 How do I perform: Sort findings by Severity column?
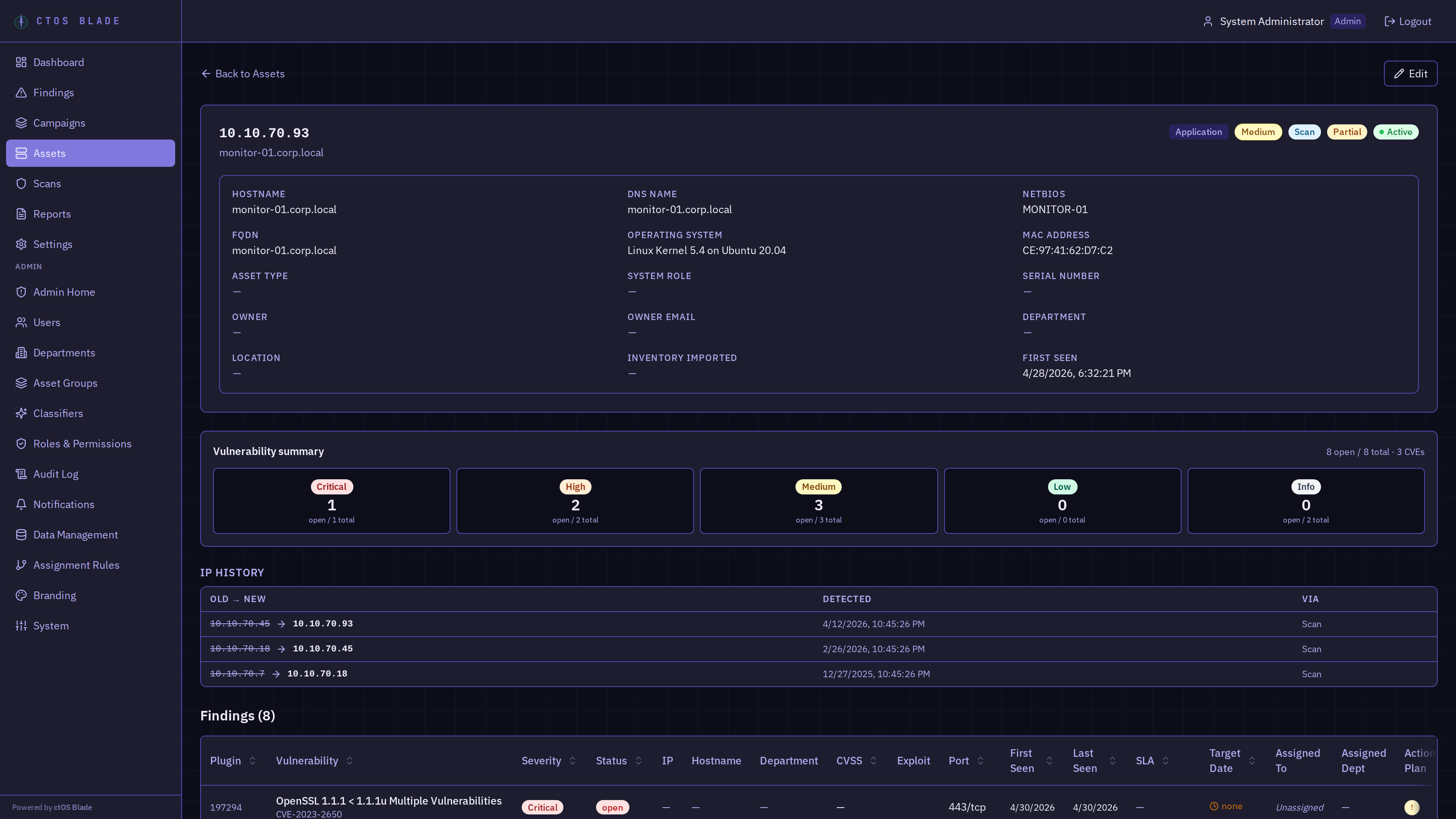point(573,761)
